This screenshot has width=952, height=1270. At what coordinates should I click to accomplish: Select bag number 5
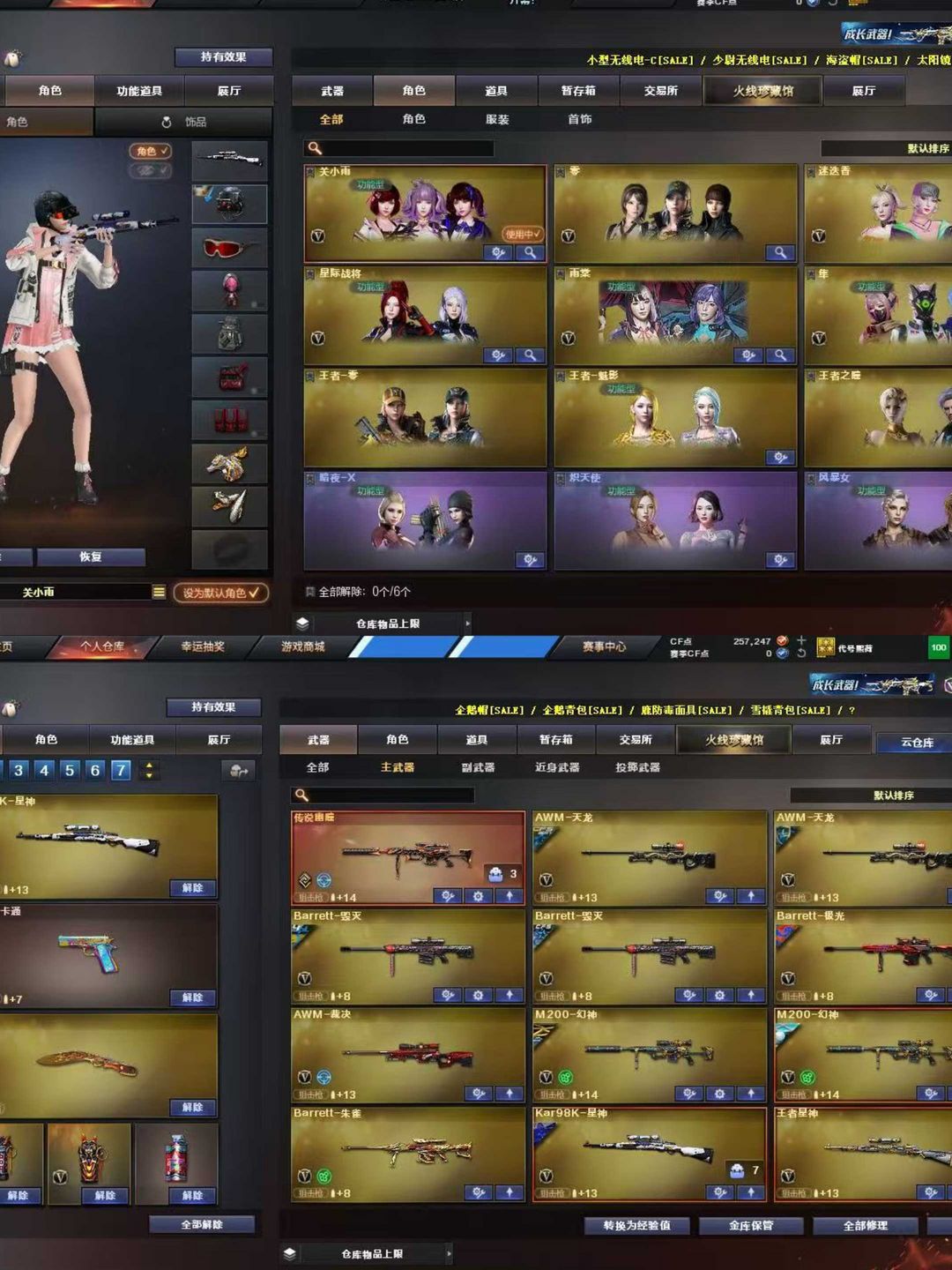point(70,771)
